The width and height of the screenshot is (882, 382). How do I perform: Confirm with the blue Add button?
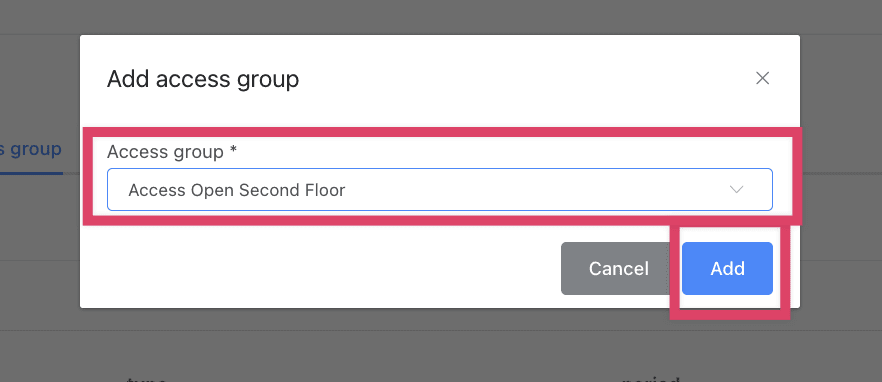tap(727, 268)
